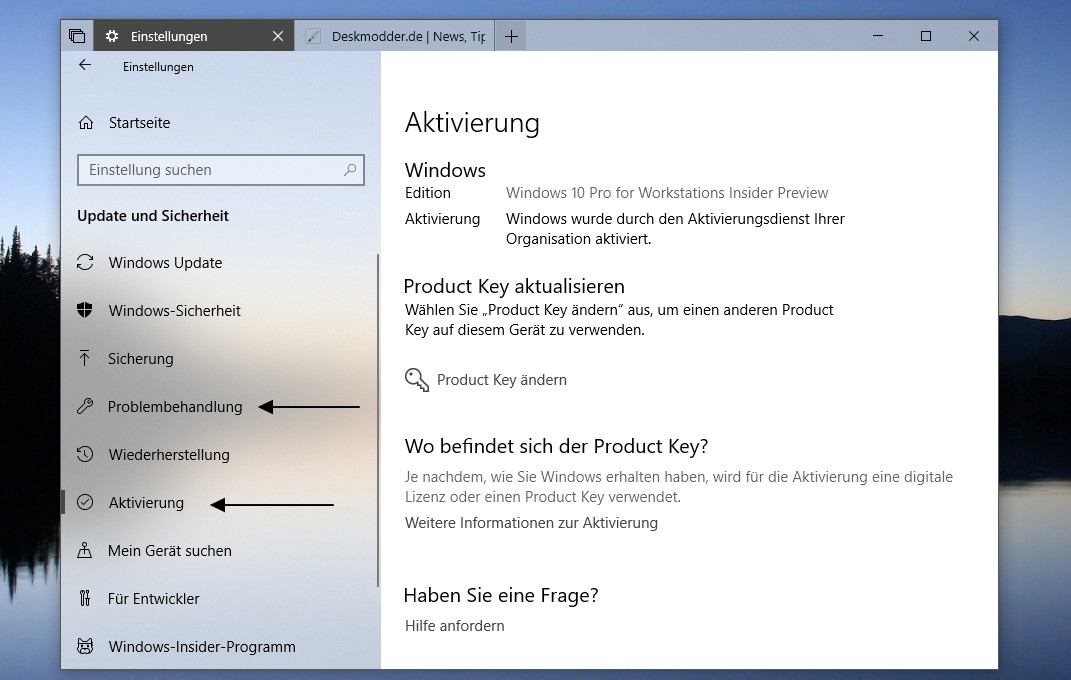Close the Einstellungen window

pos(974,36)
